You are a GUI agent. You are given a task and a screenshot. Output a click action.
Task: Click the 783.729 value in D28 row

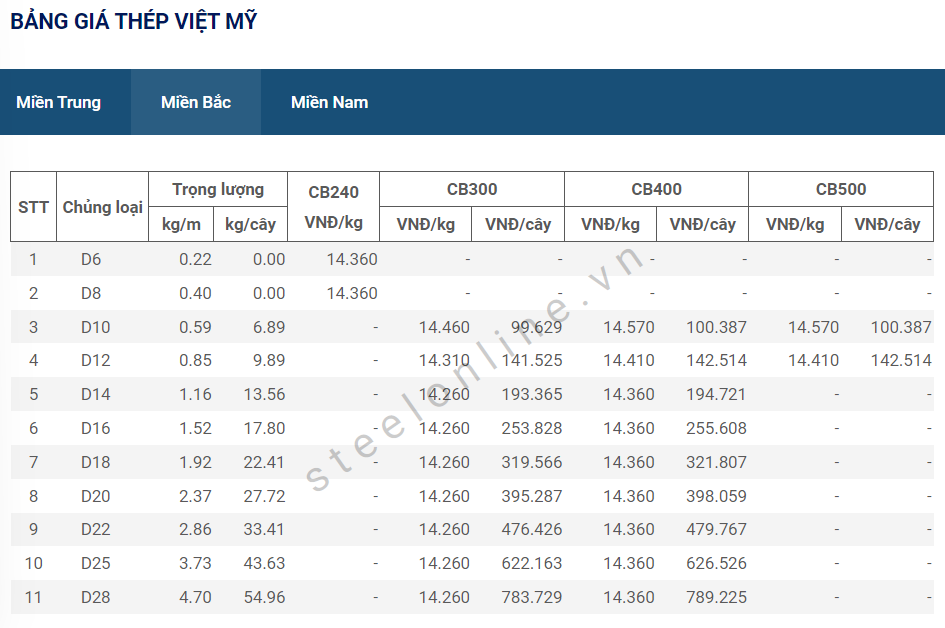click(x=532, y=598)
